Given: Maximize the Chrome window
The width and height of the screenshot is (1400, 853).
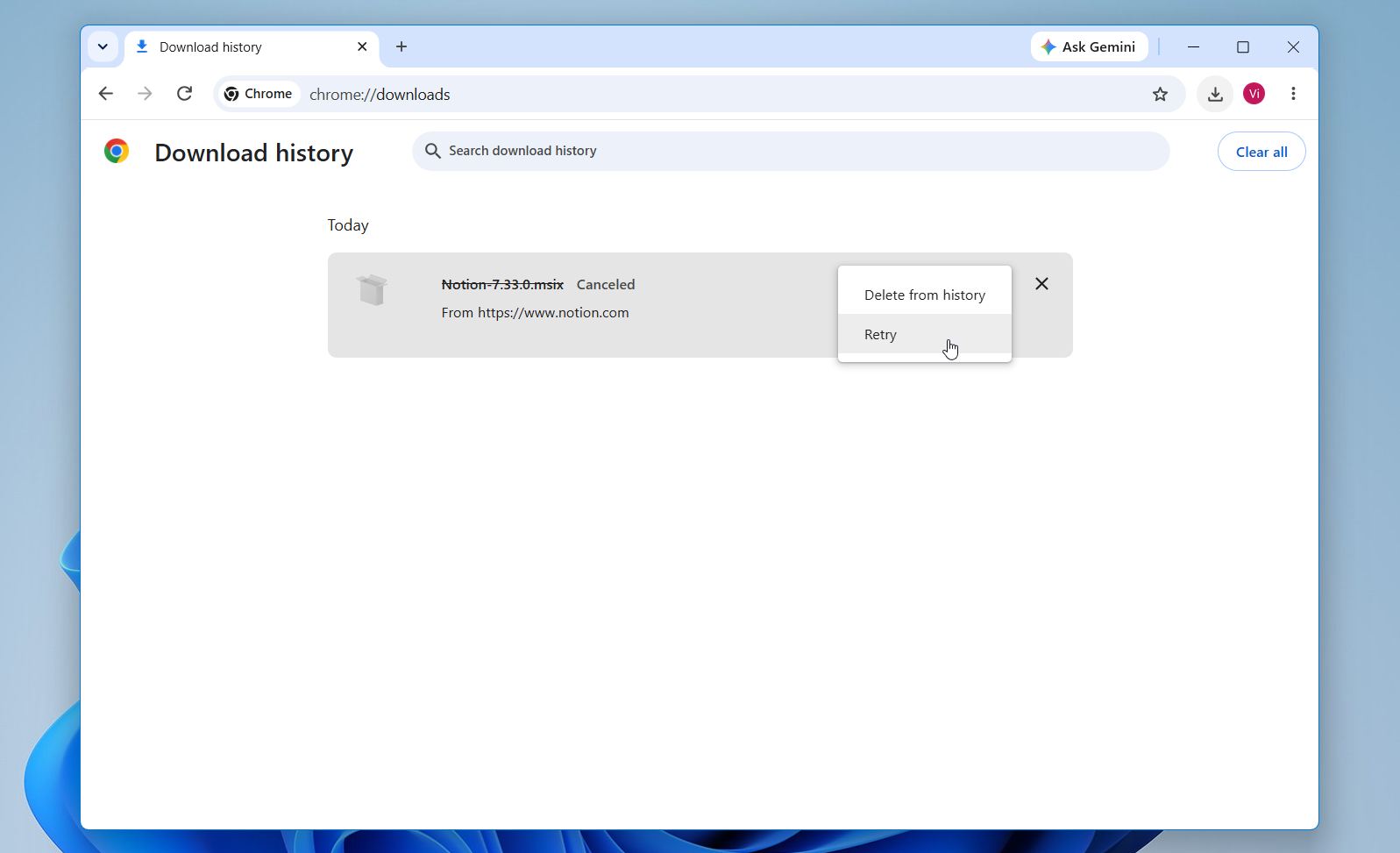Looking at the screenshot, I should [1243, 47].
